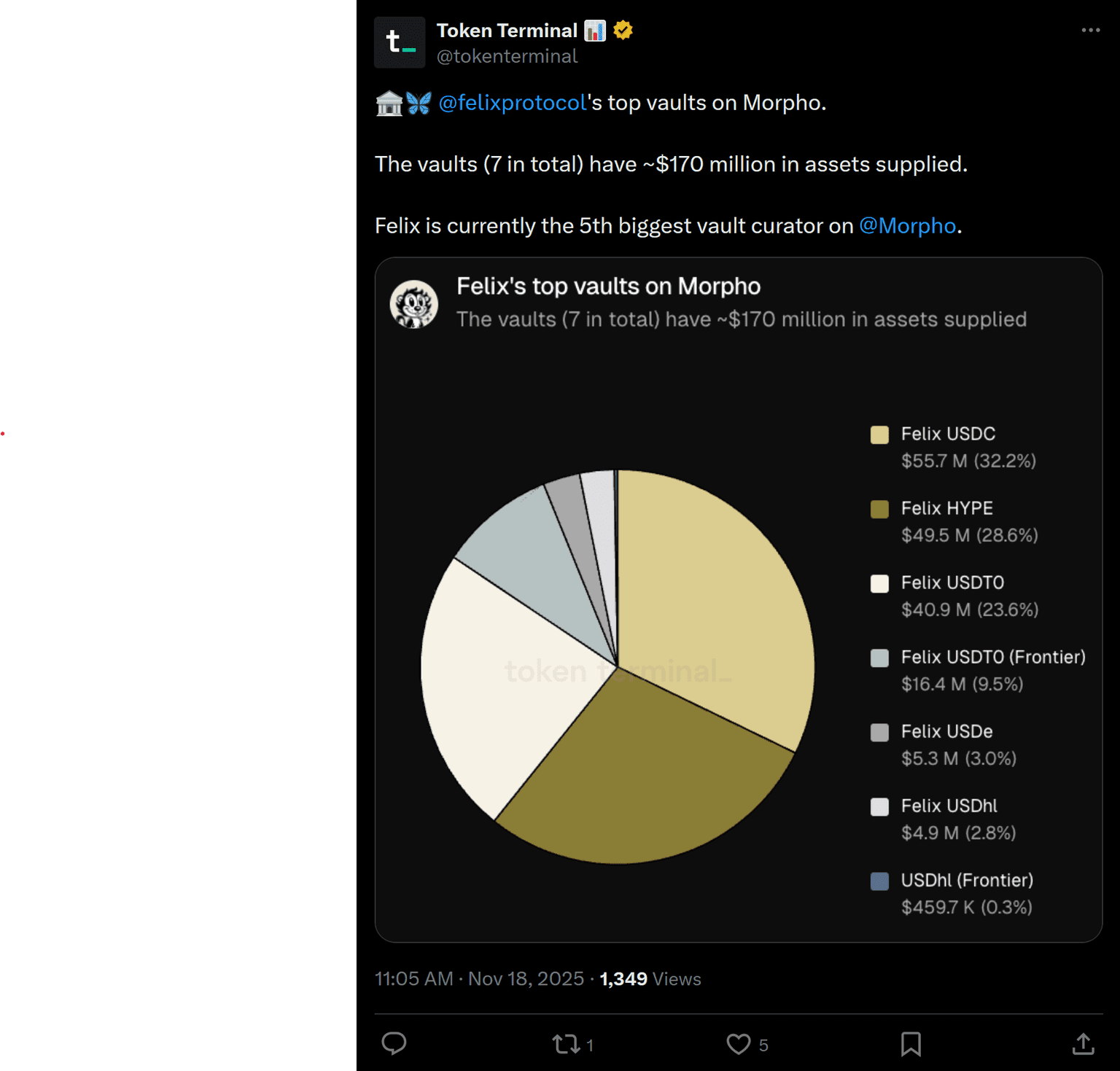Click the Token Terminal display name
The width and height of the screenshot is (1120, 1071).
pyautogui.click(x=507, y=31)
